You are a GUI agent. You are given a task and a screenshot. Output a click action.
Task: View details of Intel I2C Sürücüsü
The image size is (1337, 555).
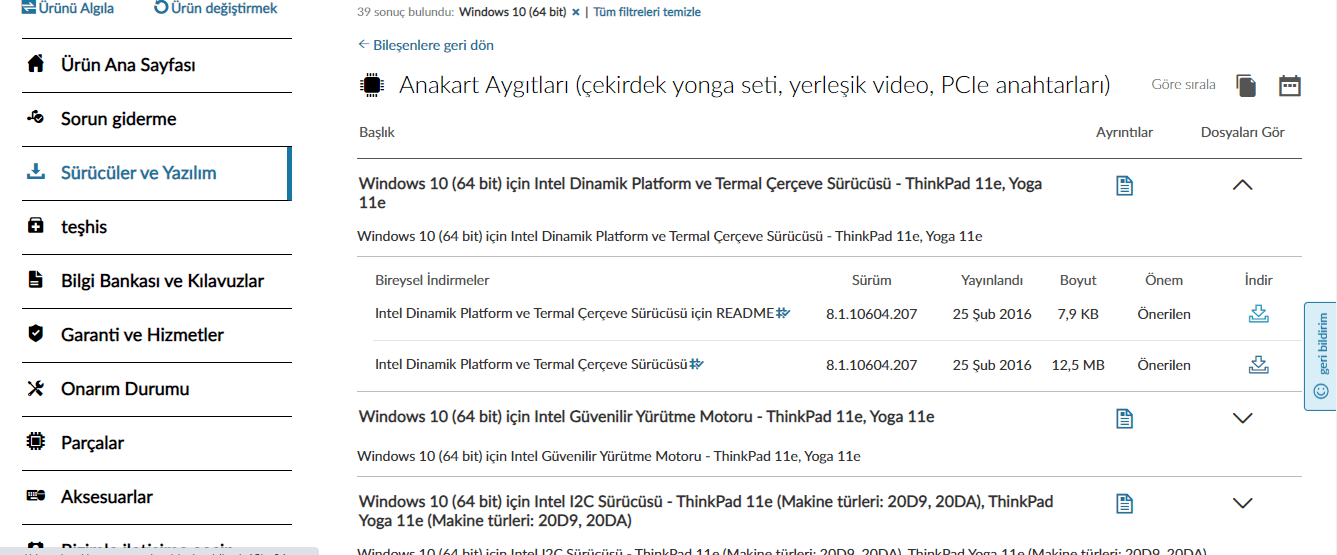pos(1125,503)
